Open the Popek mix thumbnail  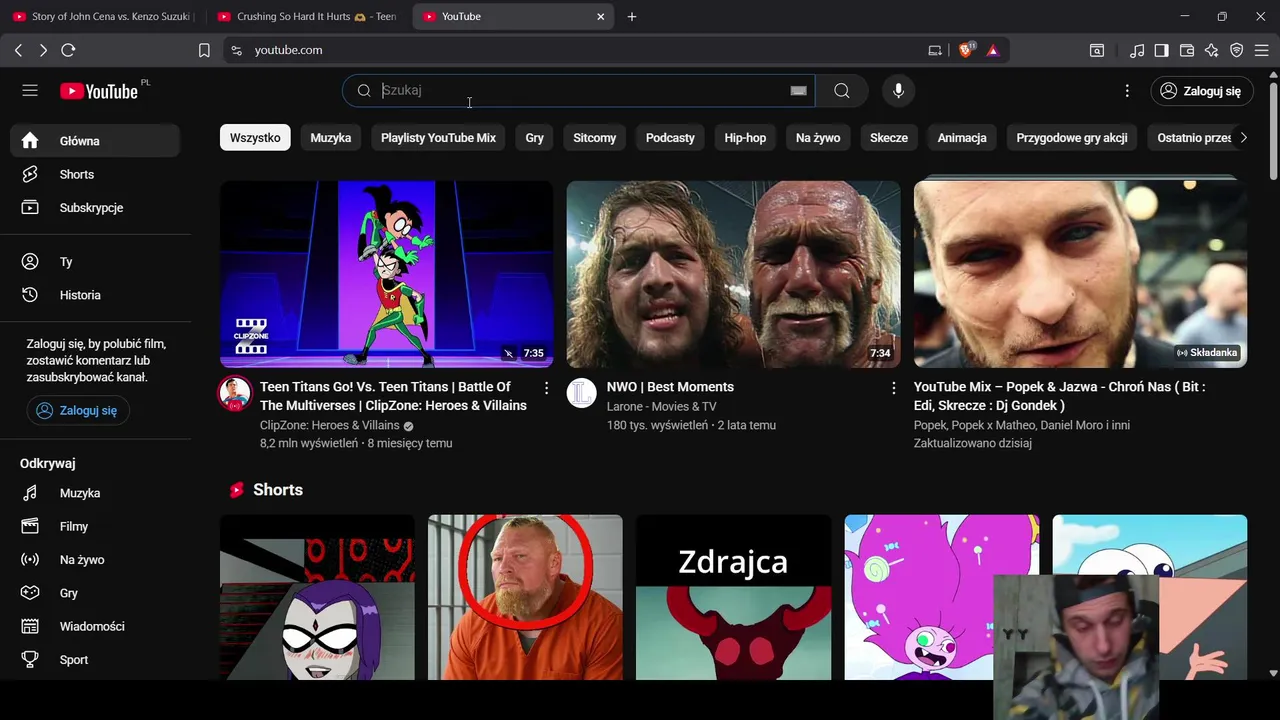click(1080, 274)
